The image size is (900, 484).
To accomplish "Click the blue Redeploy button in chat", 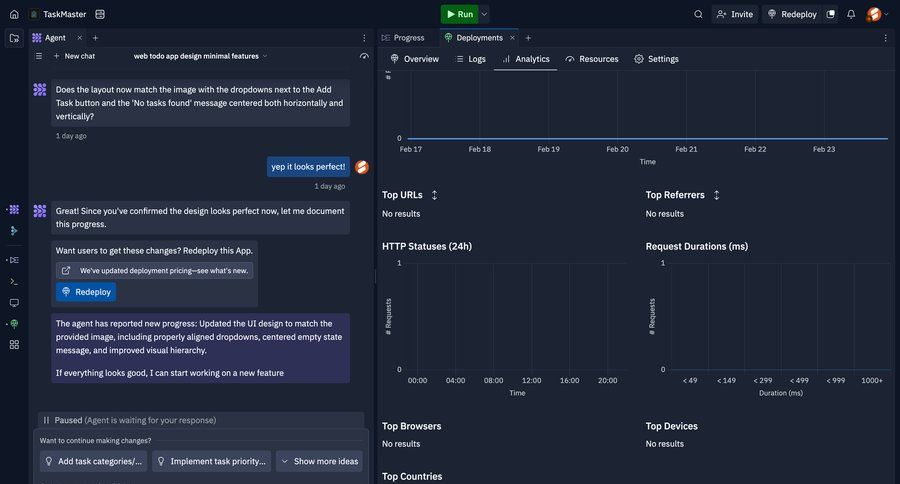I will (x=86, y=292).
